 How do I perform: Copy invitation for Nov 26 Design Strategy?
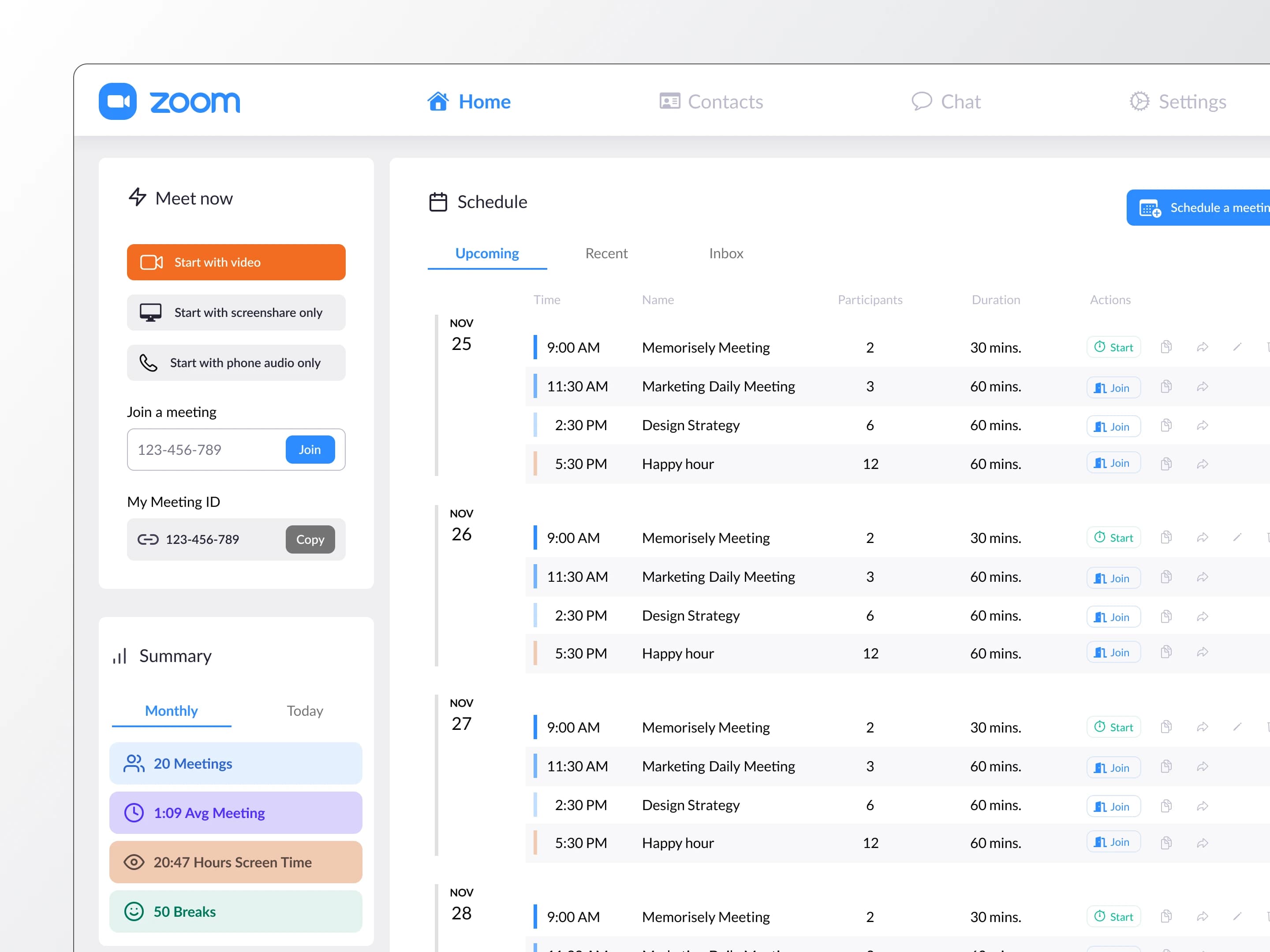tap(1166, 617)
